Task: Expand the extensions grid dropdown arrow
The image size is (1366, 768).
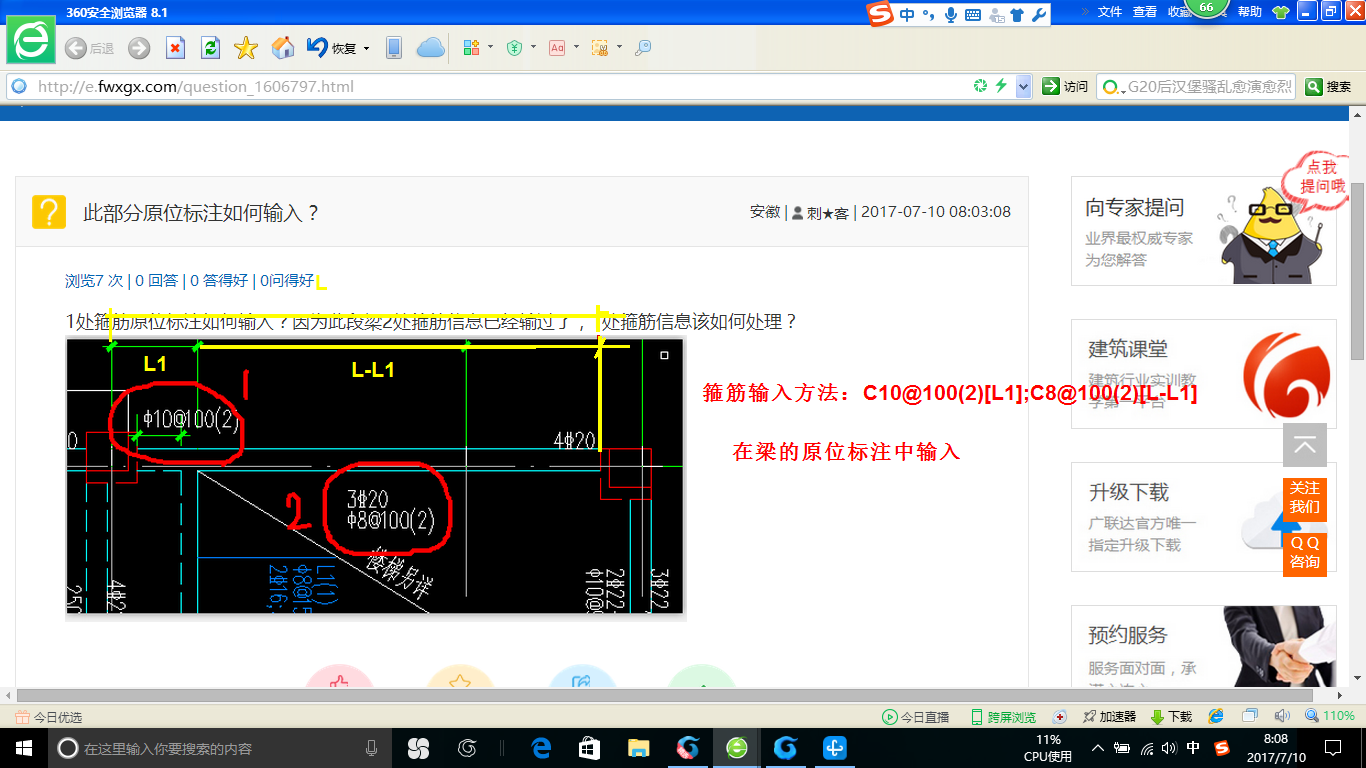Action: (x=491, y=47)
